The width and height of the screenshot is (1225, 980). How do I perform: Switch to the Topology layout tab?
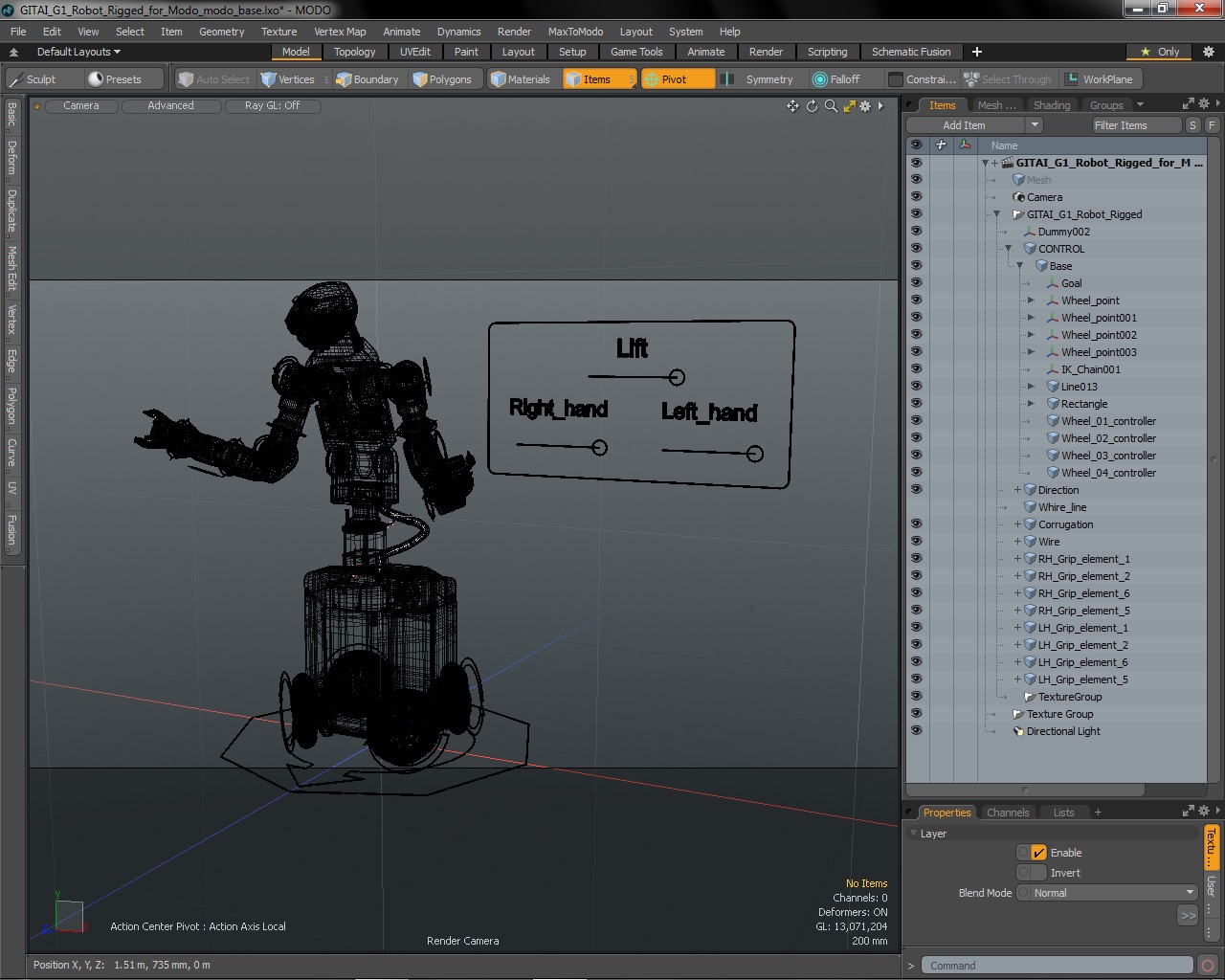coord(354,52)
